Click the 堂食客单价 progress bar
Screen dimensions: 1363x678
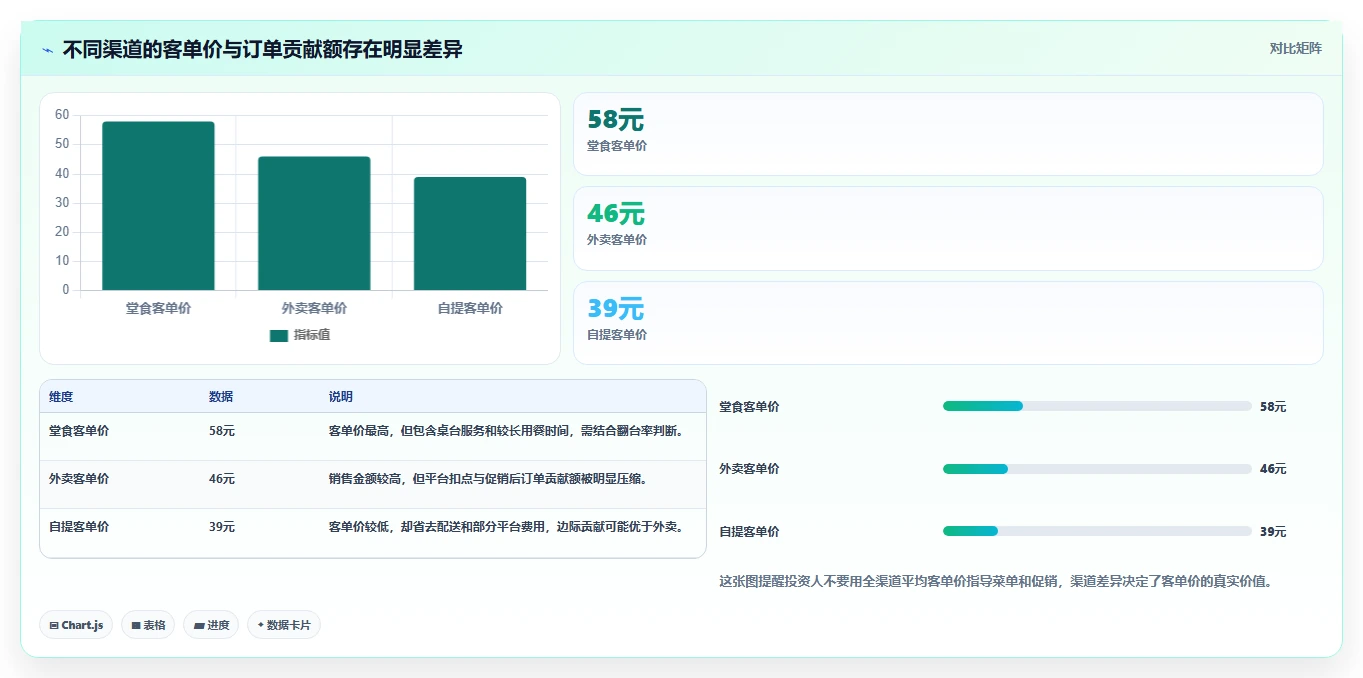(x=1097, y=406)
